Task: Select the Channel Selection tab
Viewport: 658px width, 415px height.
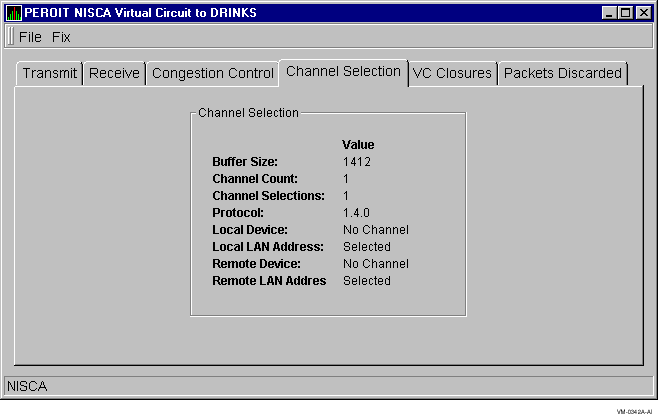Action: click(343, 71)
